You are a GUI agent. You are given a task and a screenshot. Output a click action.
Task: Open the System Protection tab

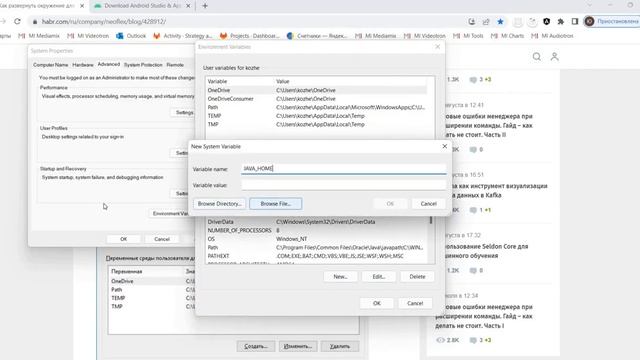coord(143,65)
